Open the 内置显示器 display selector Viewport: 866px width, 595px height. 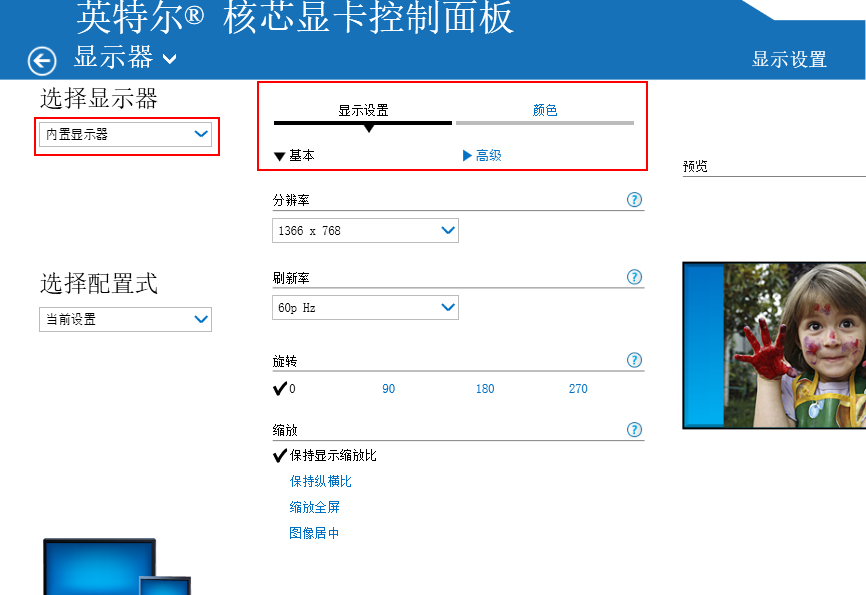pyautogui.click(x=125, y=134)
